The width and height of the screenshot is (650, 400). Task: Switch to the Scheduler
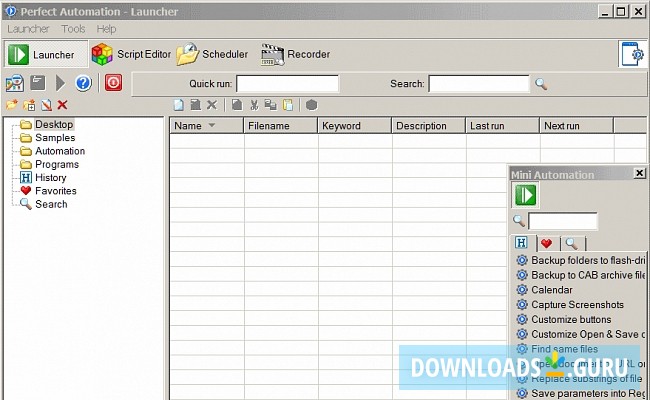click(x=212, y=54)
